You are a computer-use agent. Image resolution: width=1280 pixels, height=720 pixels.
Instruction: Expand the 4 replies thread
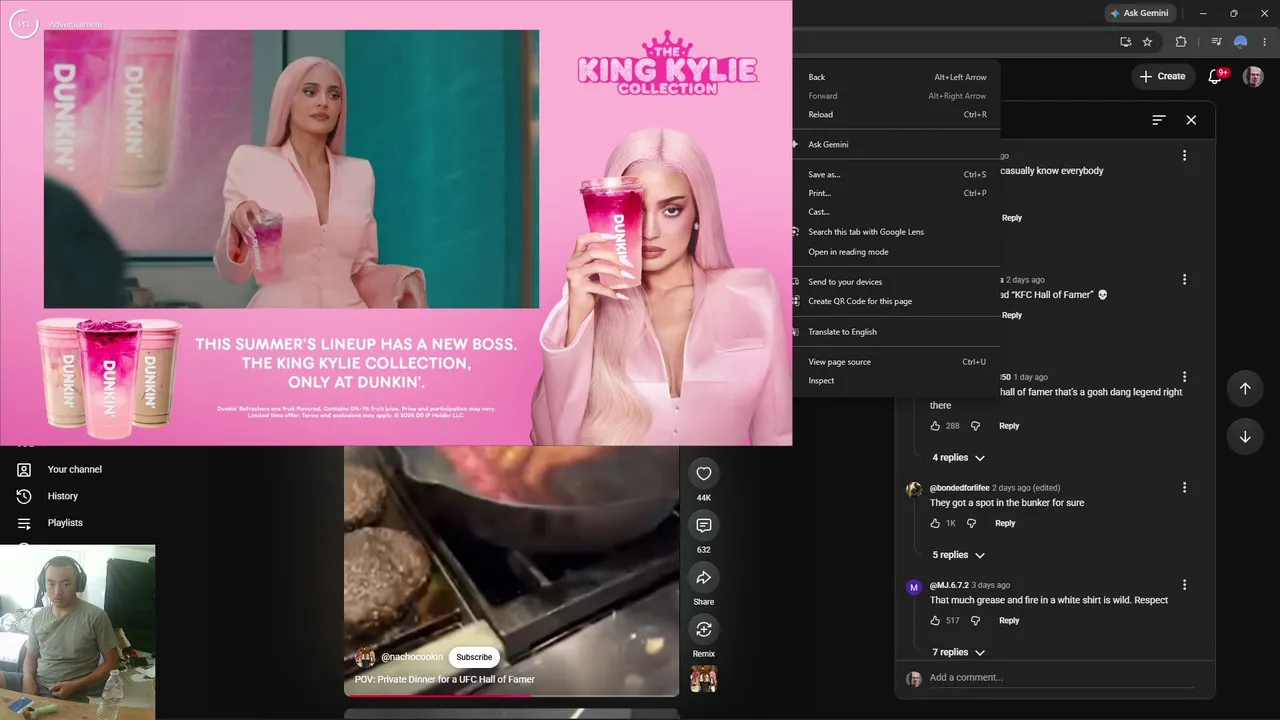point(958,458)
